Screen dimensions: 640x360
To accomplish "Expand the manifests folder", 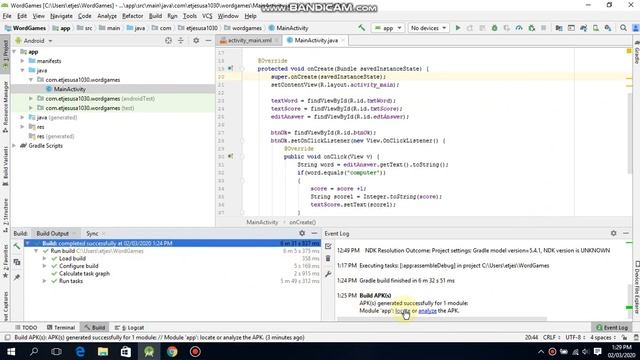I will coord(22,61).
